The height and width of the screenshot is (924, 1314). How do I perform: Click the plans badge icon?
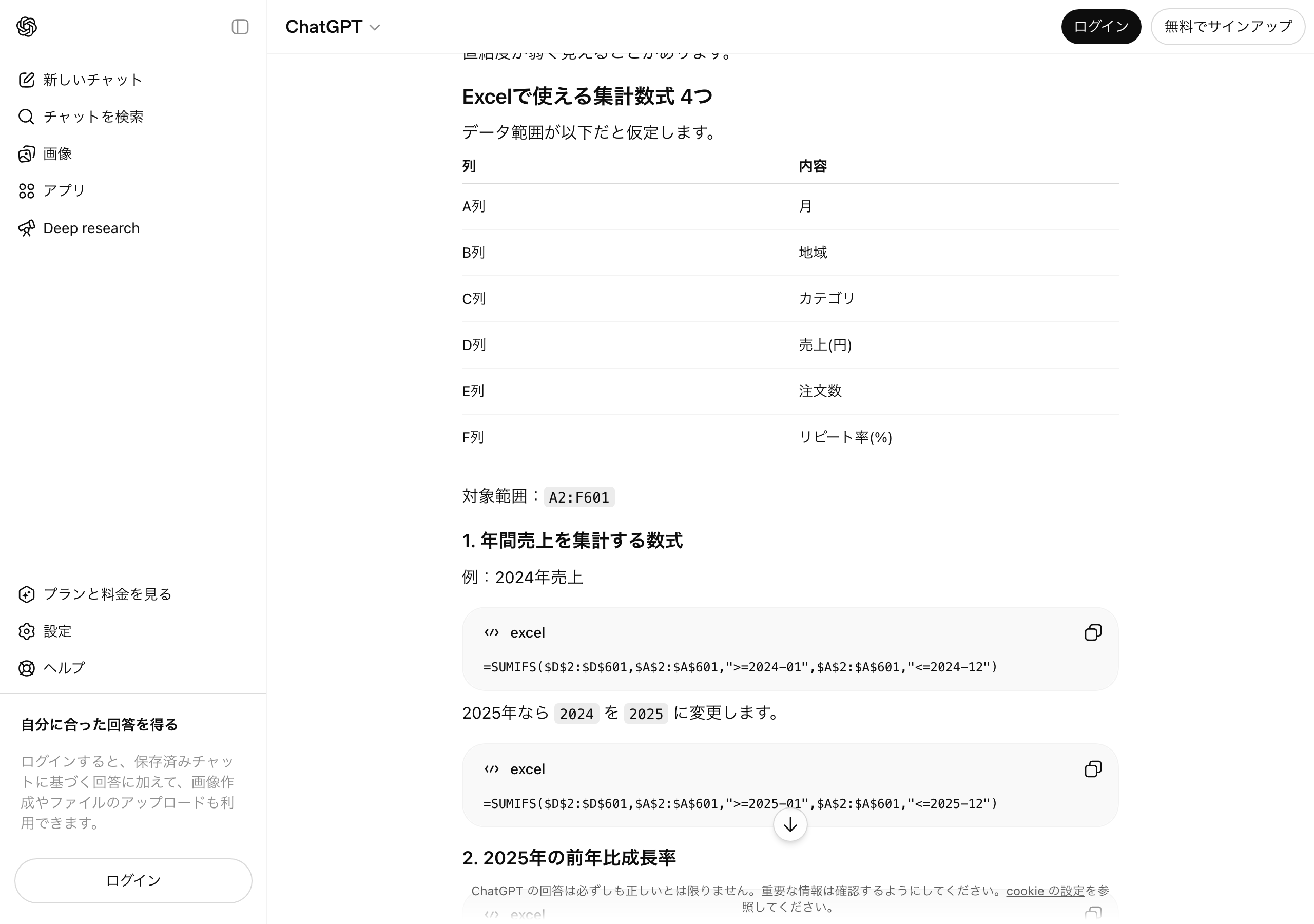pyautogui.click(x=26, y=594)
